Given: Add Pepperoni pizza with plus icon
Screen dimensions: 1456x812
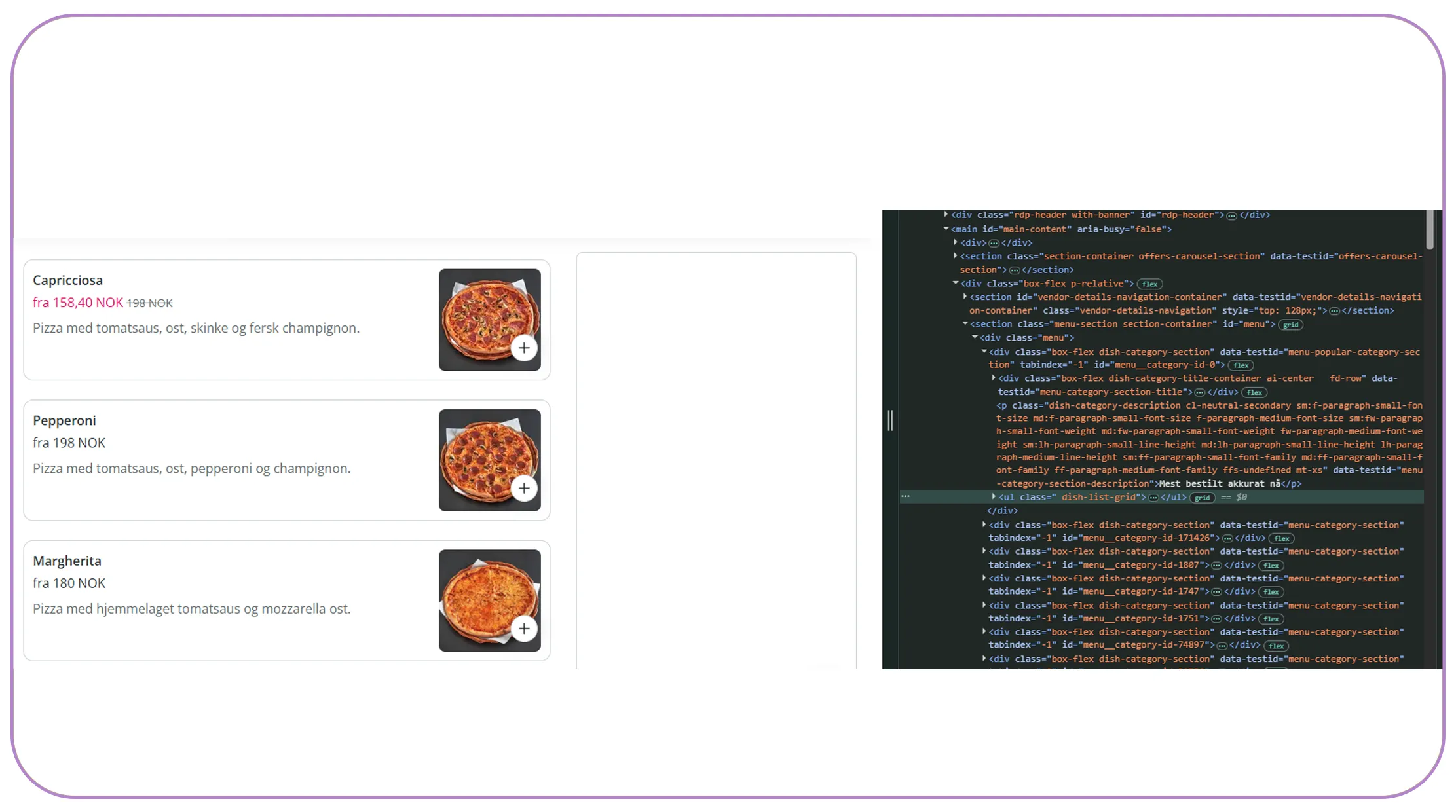Looking at the screenshot, I should [x=524, y=489].
